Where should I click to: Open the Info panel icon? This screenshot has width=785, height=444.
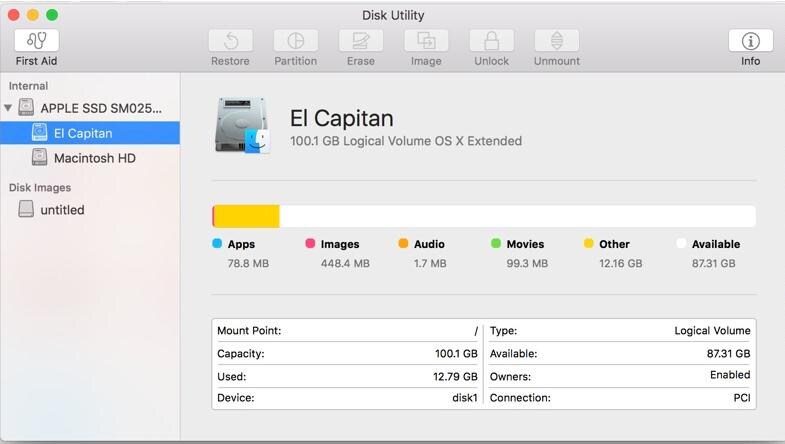tap(750, 40)
